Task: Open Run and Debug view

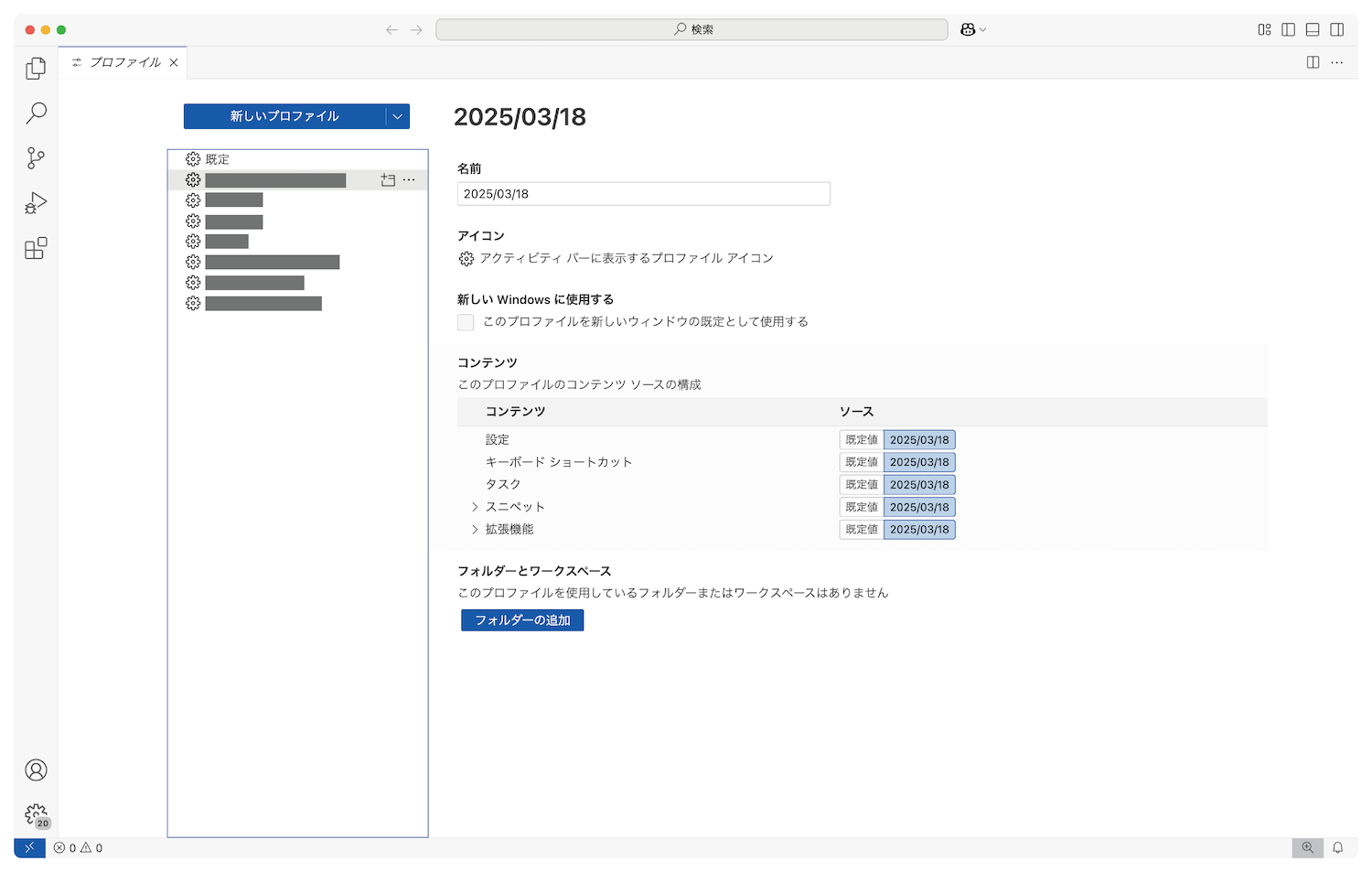Action: (x=36, y=203)
